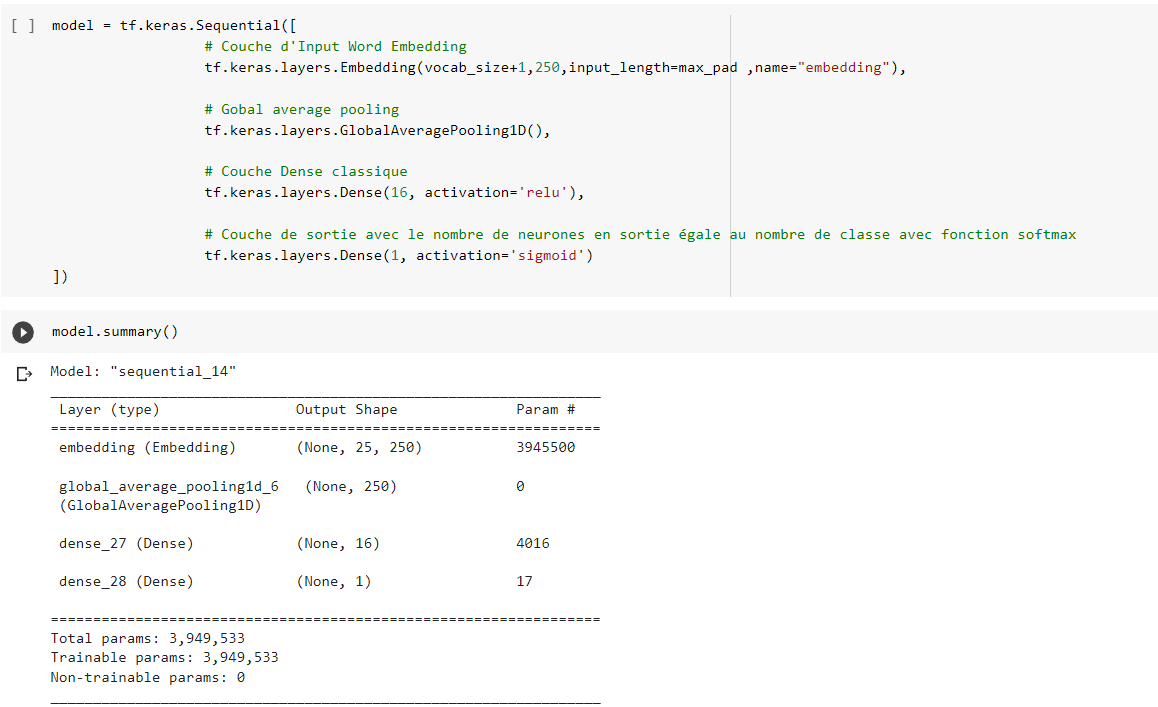Click the Total params: 3,949,533 line
The height and width of the screenshot is (707, 1158).
[146, 638]
